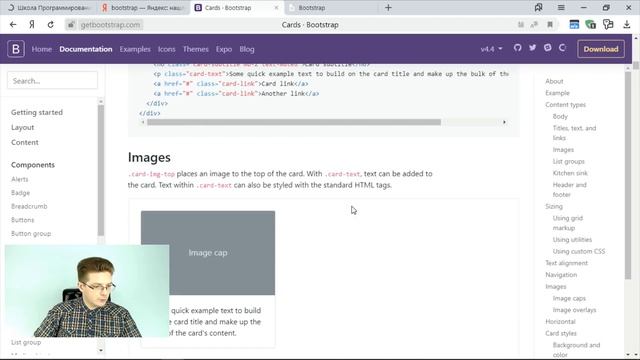Switch to the bootstrap Яндекс search tab
640x360 pixels.
[143, 7]
